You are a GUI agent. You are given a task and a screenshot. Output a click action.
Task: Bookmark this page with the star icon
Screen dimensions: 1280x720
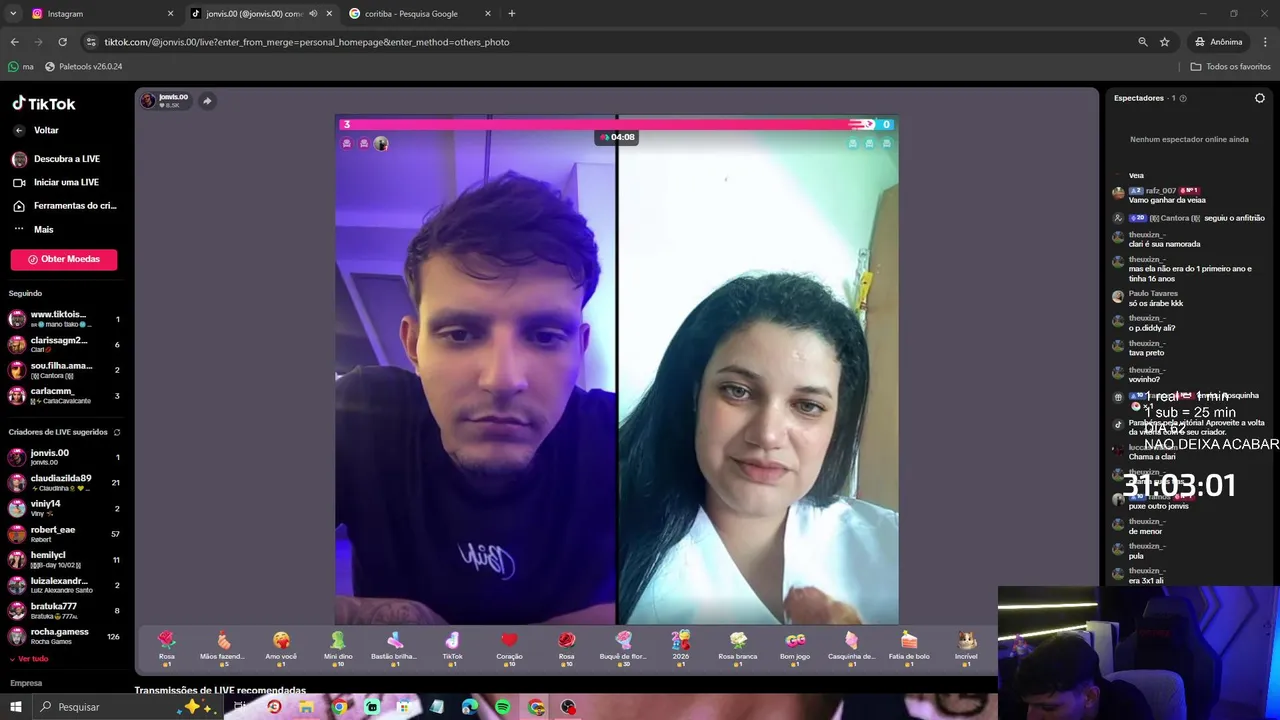(x=1165, y=42)
